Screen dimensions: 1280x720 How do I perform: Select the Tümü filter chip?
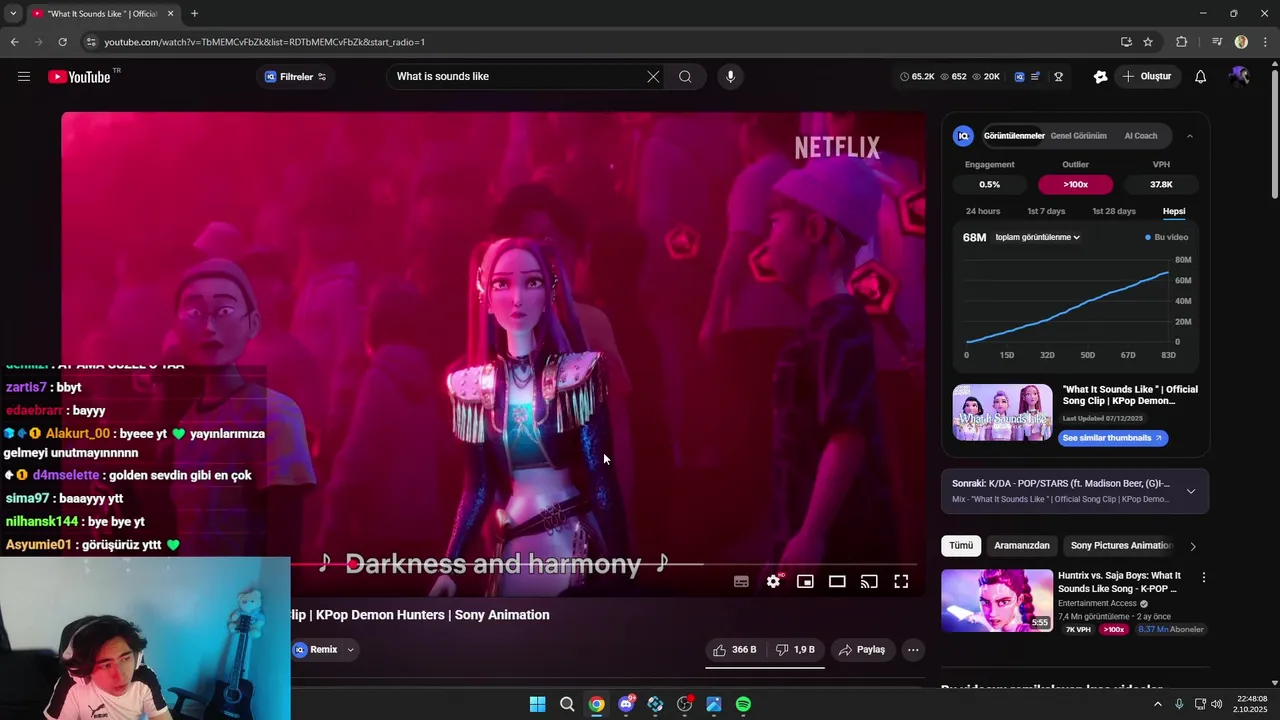pyautogui.click(x=961, y=546)
